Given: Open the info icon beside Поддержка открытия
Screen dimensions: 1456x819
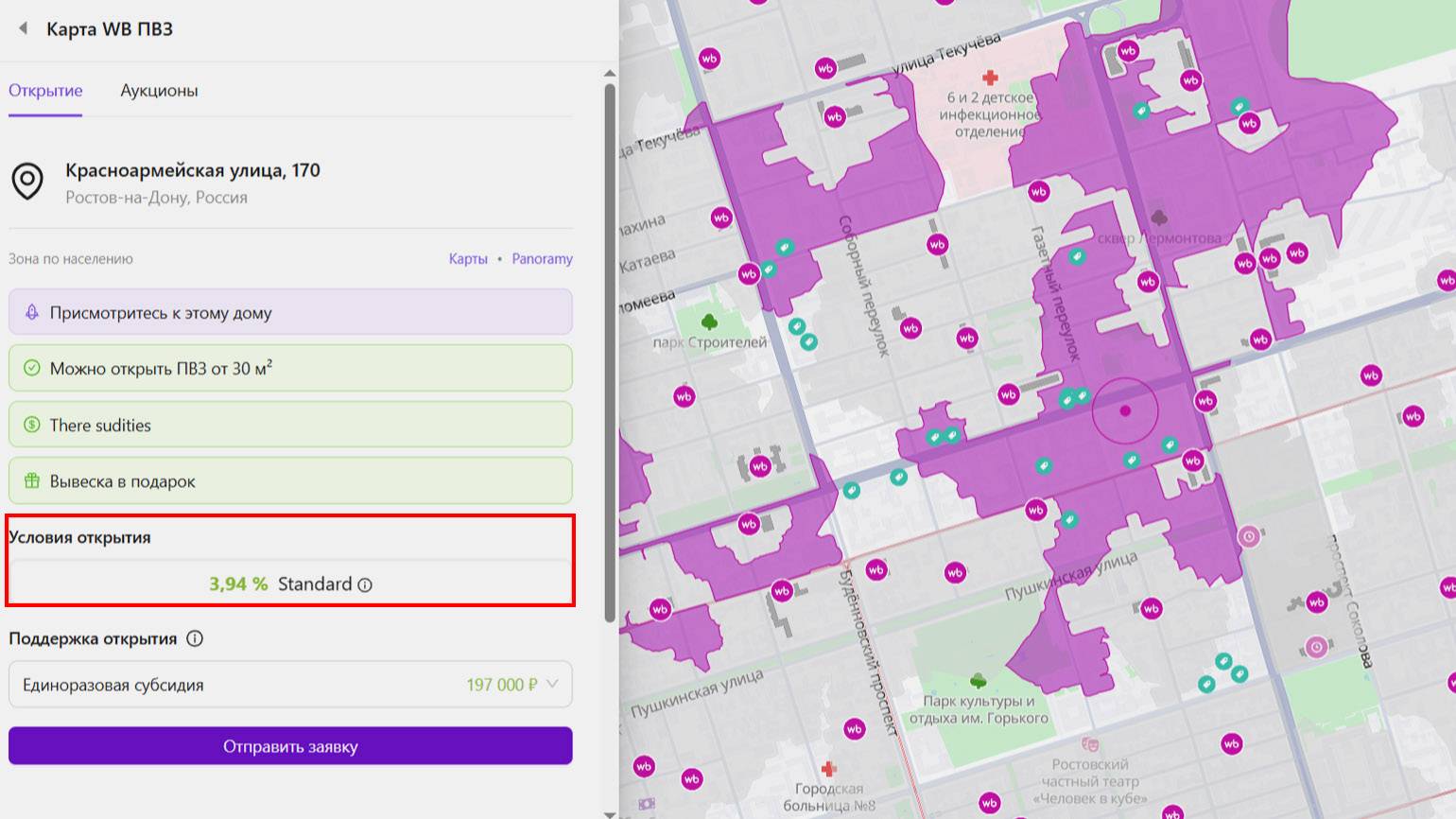Looking at the screenshot, I should 195,638.
